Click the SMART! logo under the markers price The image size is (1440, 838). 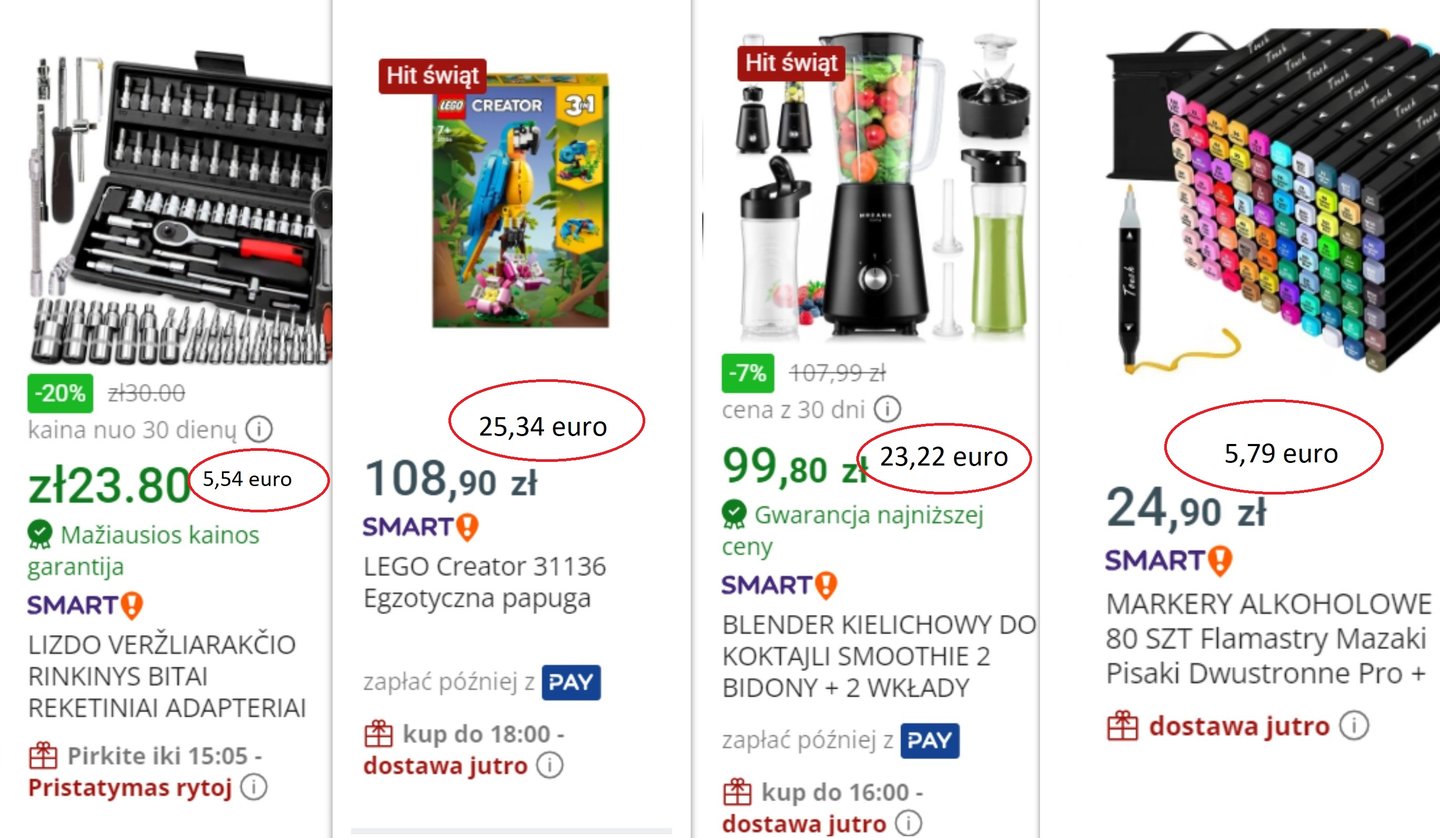1169,560
